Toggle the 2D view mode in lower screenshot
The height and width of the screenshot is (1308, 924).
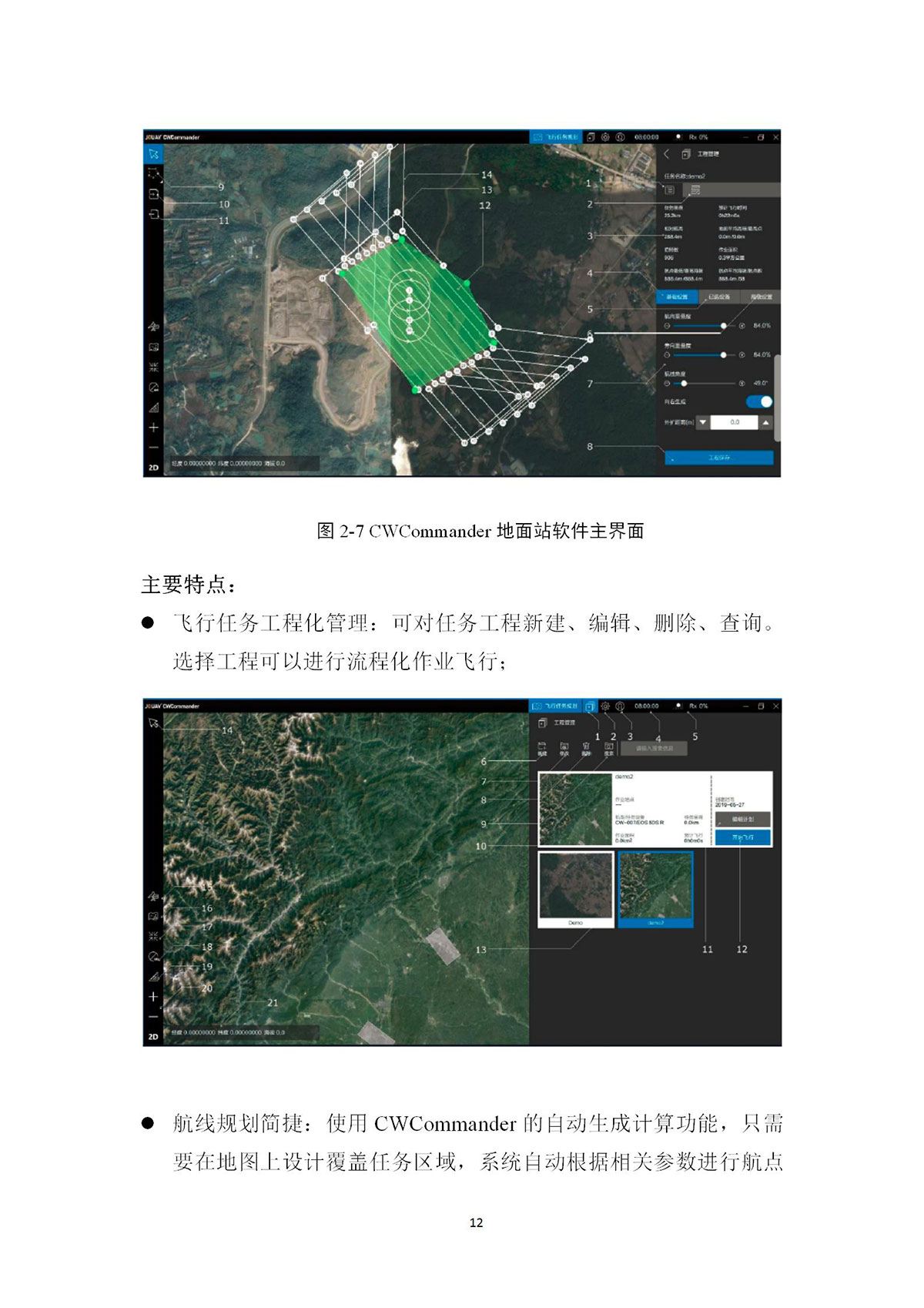pyautogui.click(x=153, y=1037)
